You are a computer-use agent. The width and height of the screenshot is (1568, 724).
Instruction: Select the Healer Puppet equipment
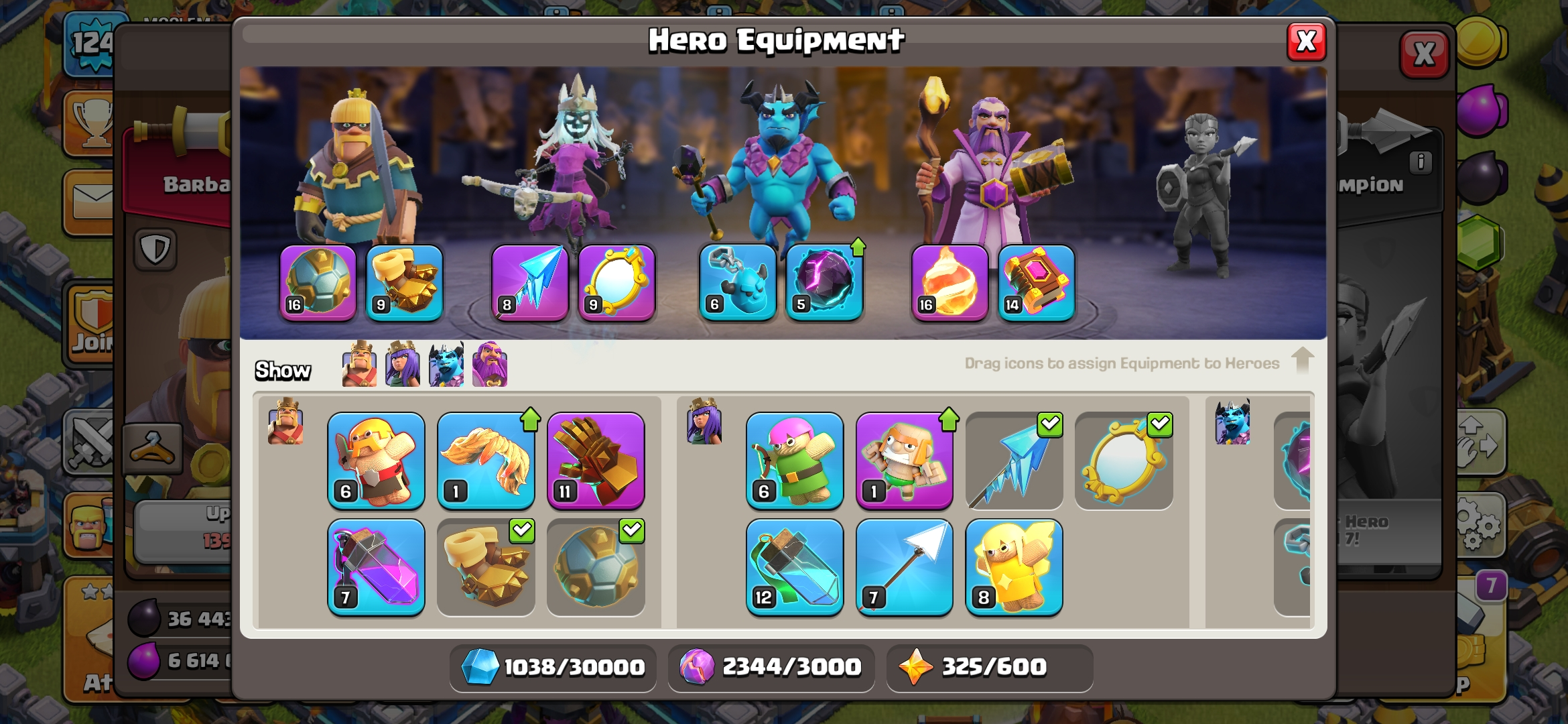[x=1014, y=567]
